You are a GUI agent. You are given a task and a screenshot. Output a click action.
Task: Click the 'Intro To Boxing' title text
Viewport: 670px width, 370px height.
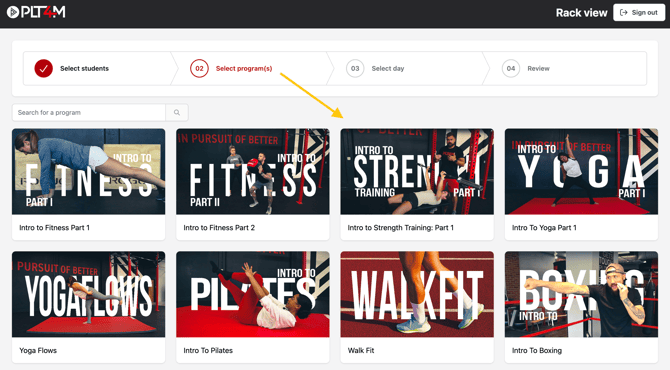[x=537, y=350]
